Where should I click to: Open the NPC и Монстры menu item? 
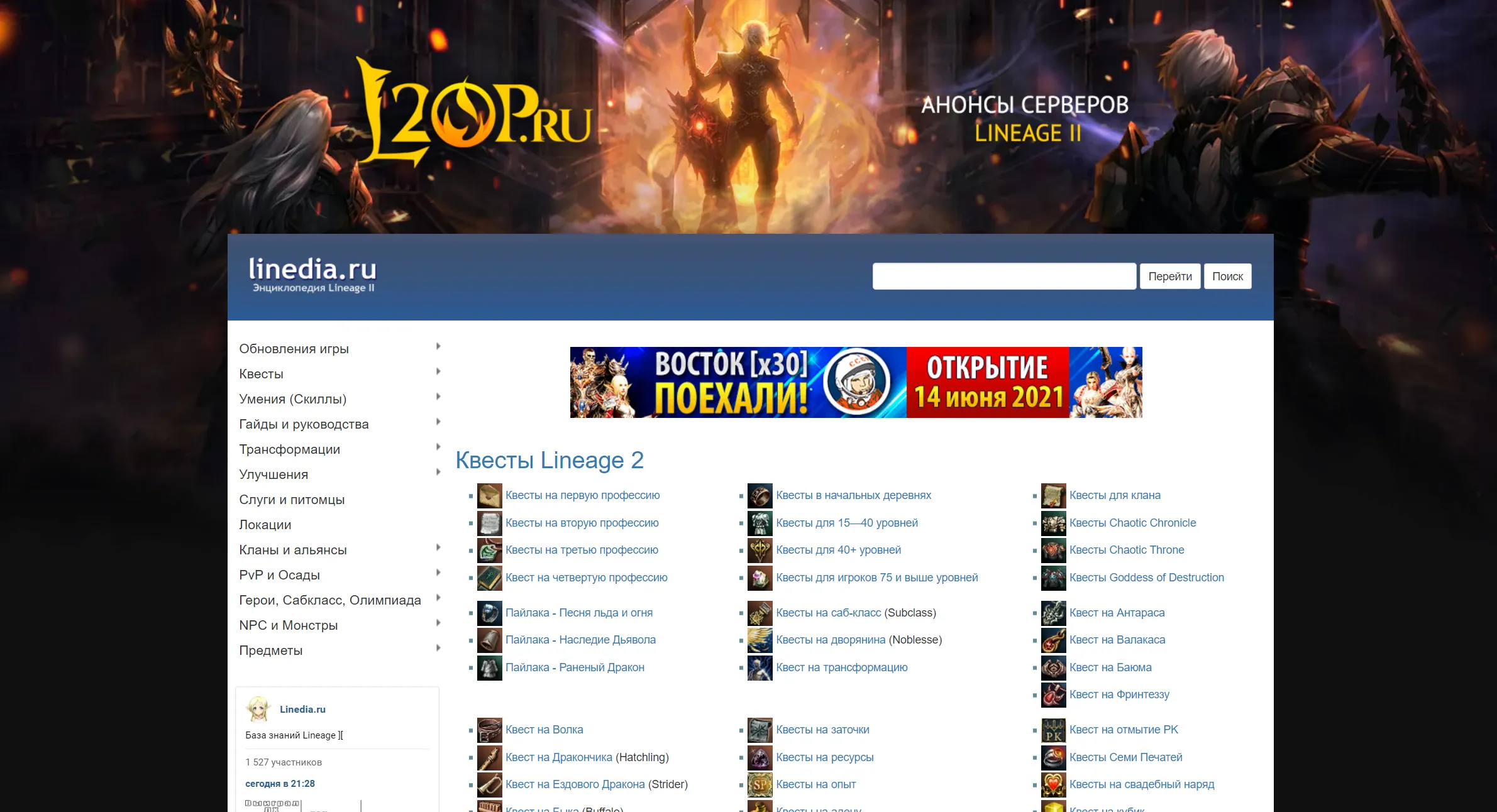(288, 625)
